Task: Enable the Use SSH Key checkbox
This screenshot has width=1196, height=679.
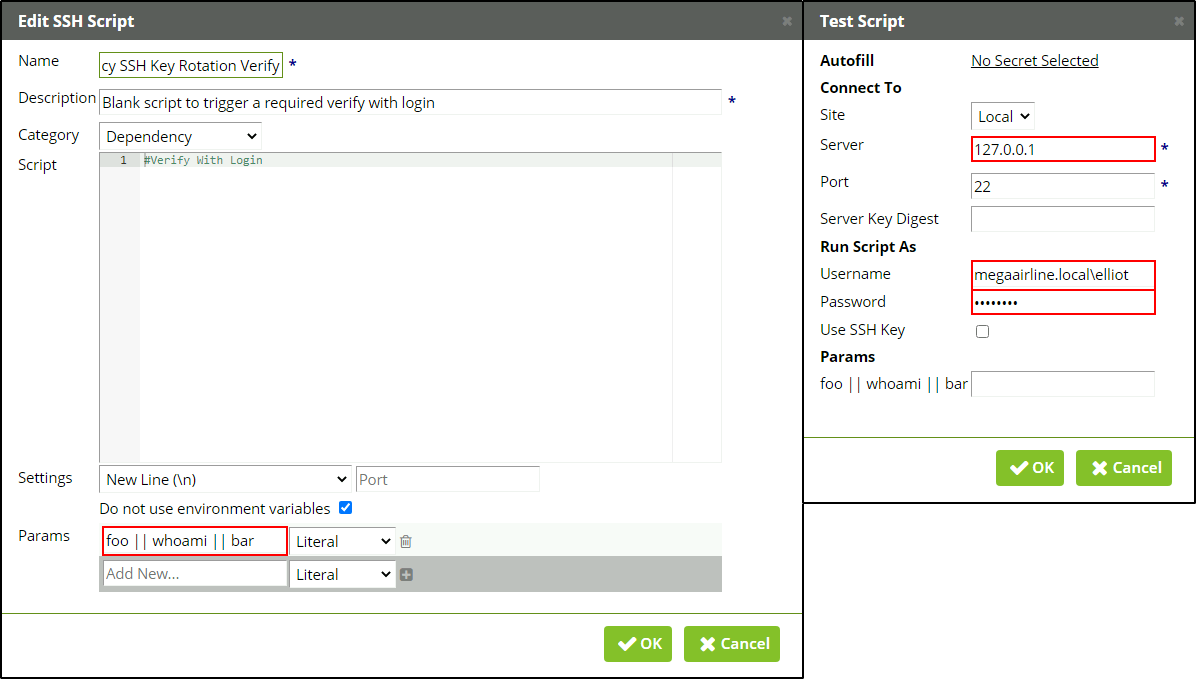Action: click(982, 331)
